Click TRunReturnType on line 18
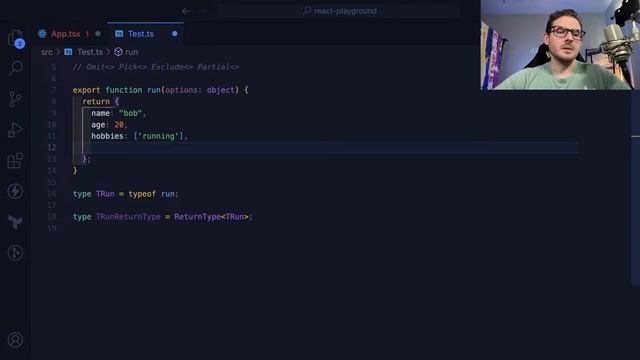The image size is (640, 360). click(x=128, y=217)
